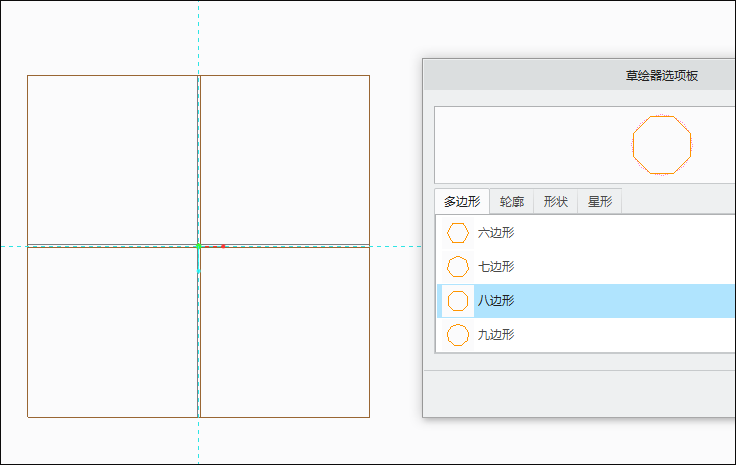Click the octagon preview in palette
The image size is (736, 465).
(662, 145)
